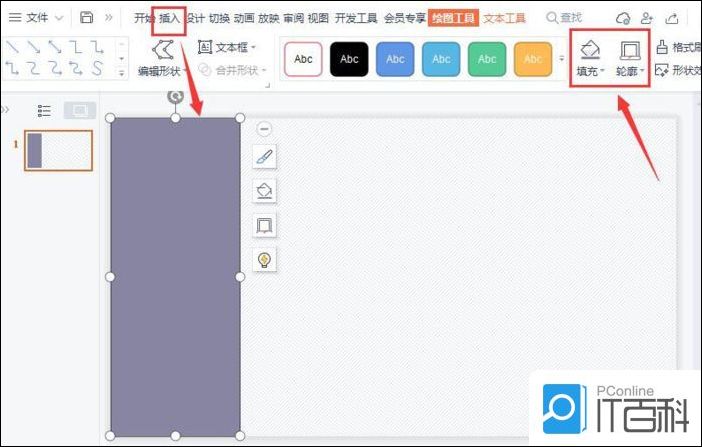Select the 开发工具 tab
Screen dimensions: 702x447
pyautogui.click(x=356, y=18)
